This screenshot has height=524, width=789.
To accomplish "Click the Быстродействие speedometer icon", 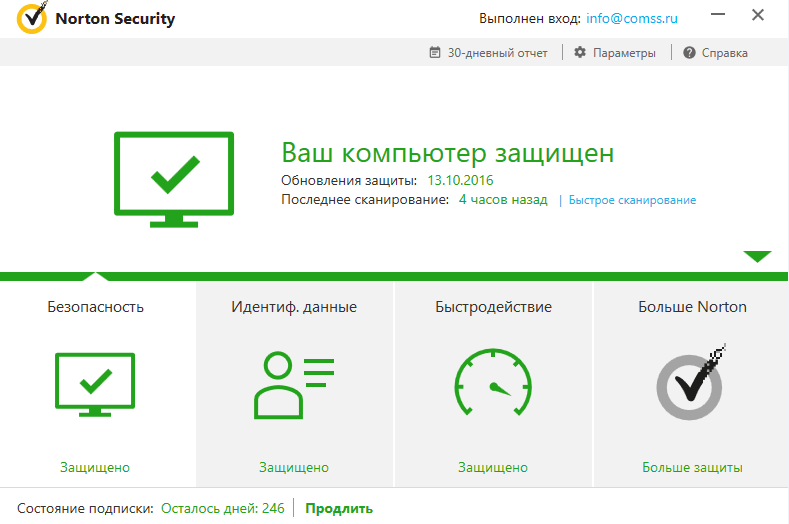I will pyautogui.click(x=493, y=382).
